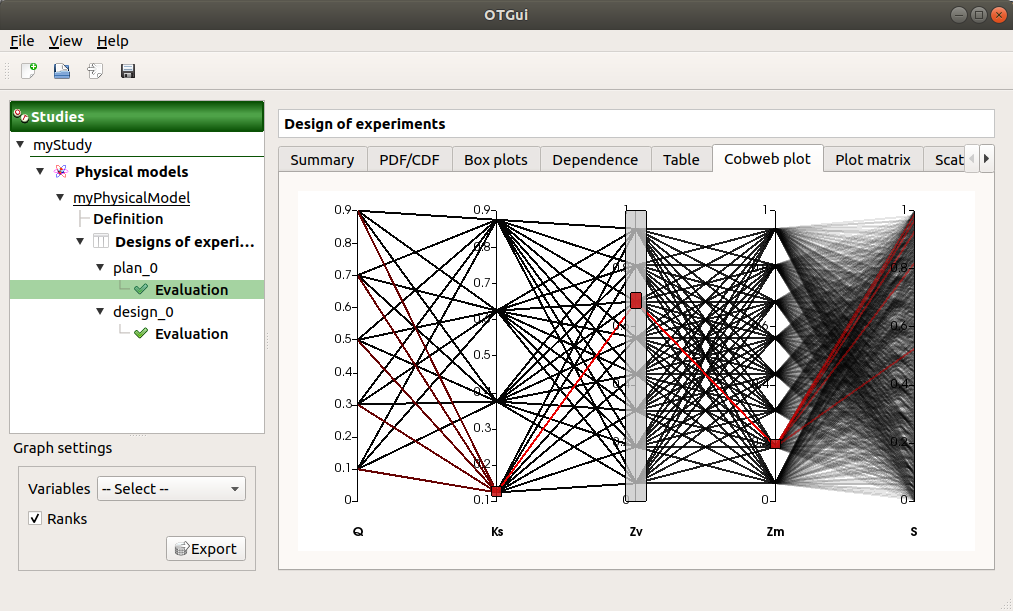Click the Save study toolbar icon

[x=128, y=71]
